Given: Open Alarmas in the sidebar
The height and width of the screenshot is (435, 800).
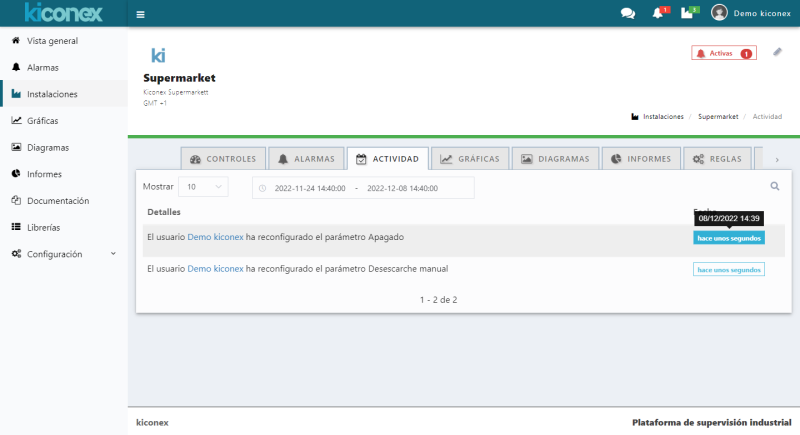Looking at the screenshot, I should [43, 68].
